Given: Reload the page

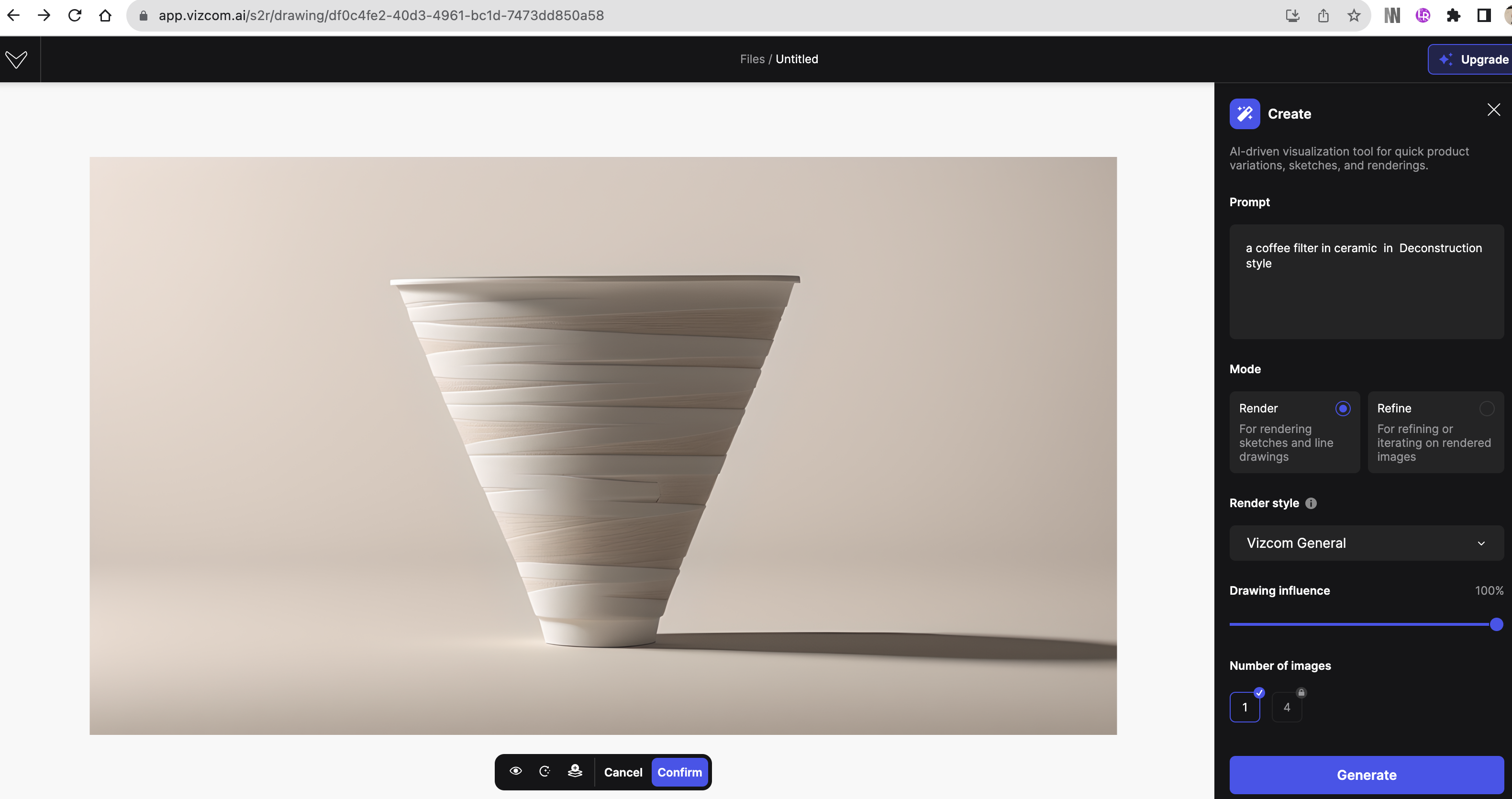Looking at the screenshot, I should 75,16.
